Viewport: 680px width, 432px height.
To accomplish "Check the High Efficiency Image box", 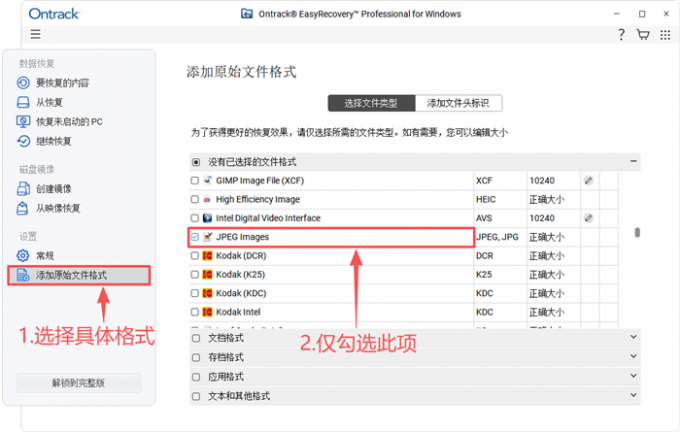I will point(195,199).
